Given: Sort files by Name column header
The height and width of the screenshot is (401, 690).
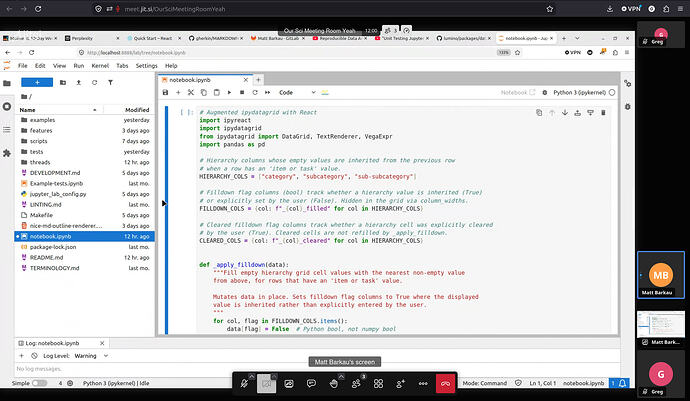Looking at the screenshot, I should tap(59, 110).
